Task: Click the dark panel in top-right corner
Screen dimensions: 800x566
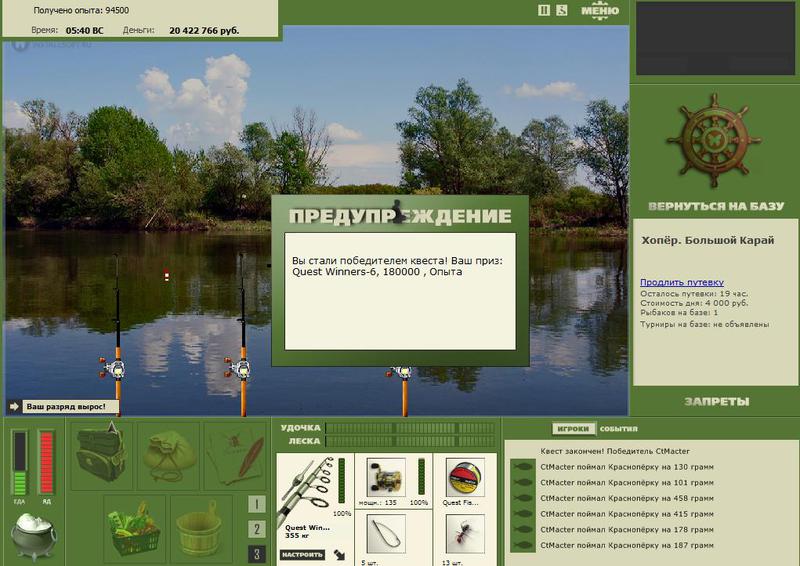Action: click(x=715, y=38)
